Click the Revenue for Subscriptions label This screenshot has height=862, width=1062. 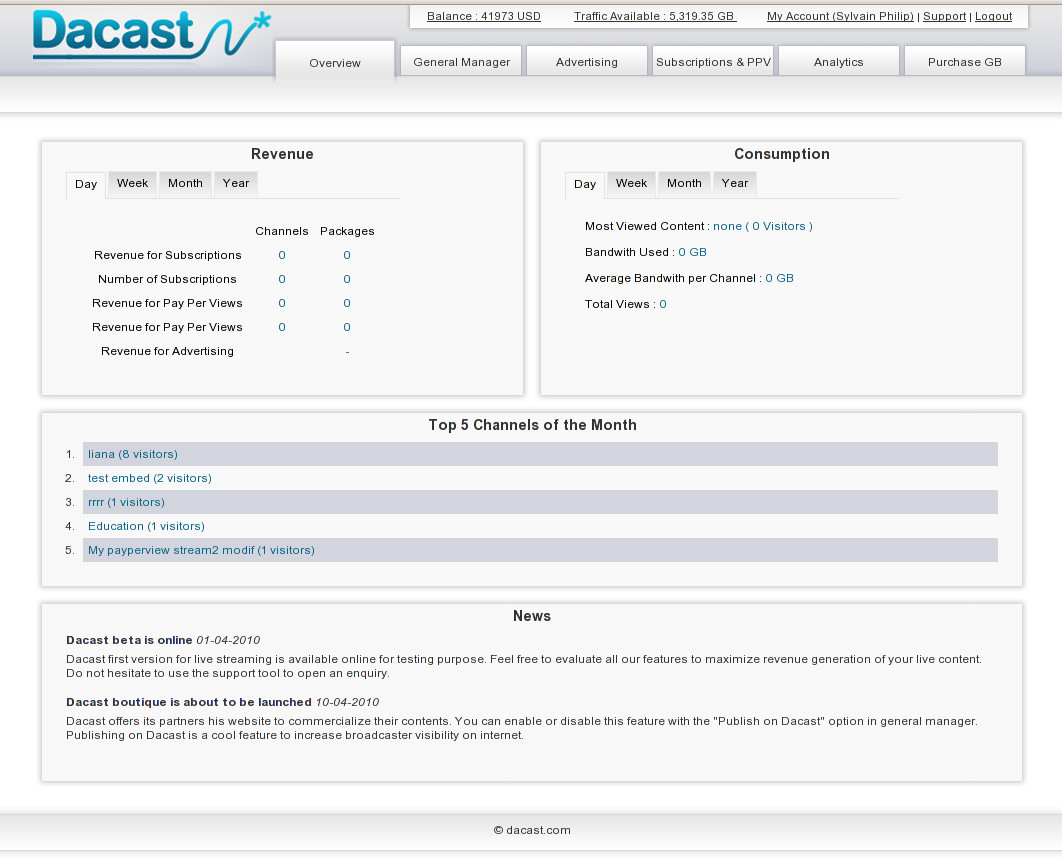pyautogui.click(x=167, y=255)
